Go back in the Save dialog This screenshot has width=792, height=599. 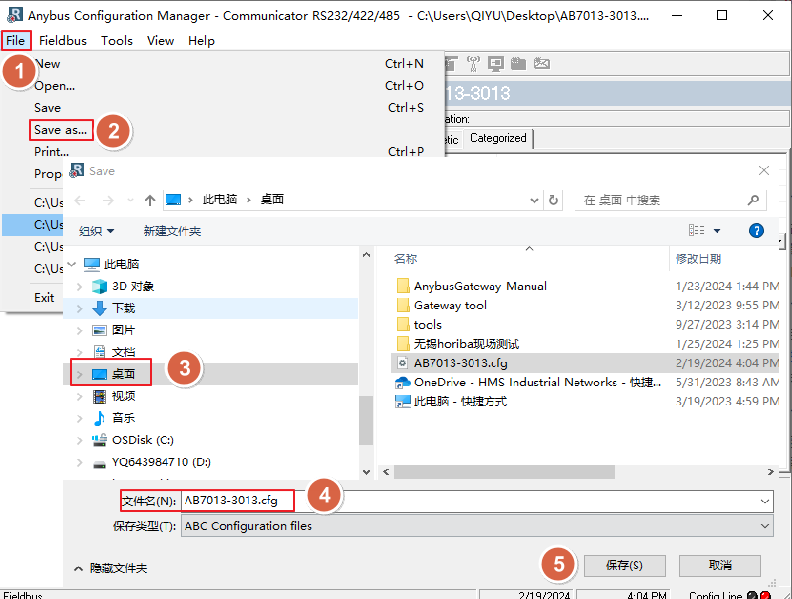point(80,201)
